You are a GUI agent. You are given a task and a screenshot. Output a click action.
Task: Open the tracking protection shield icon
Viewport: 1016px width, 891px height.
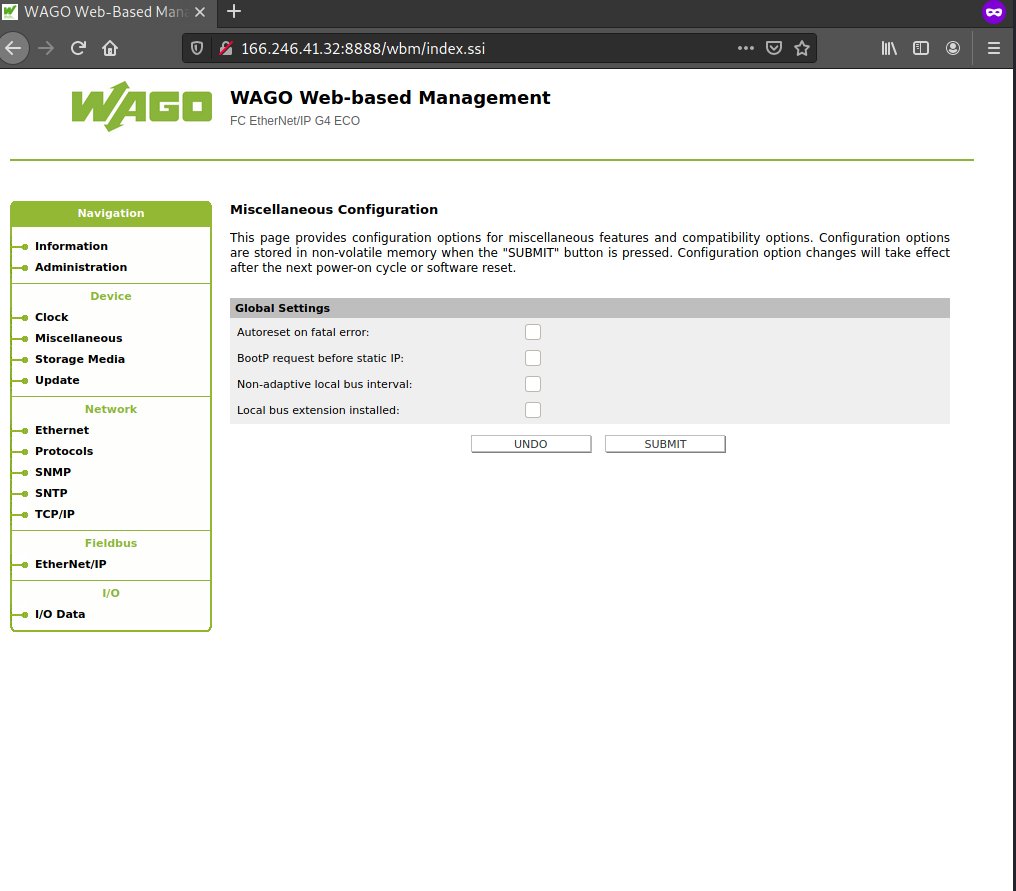[x=197, y=48]
